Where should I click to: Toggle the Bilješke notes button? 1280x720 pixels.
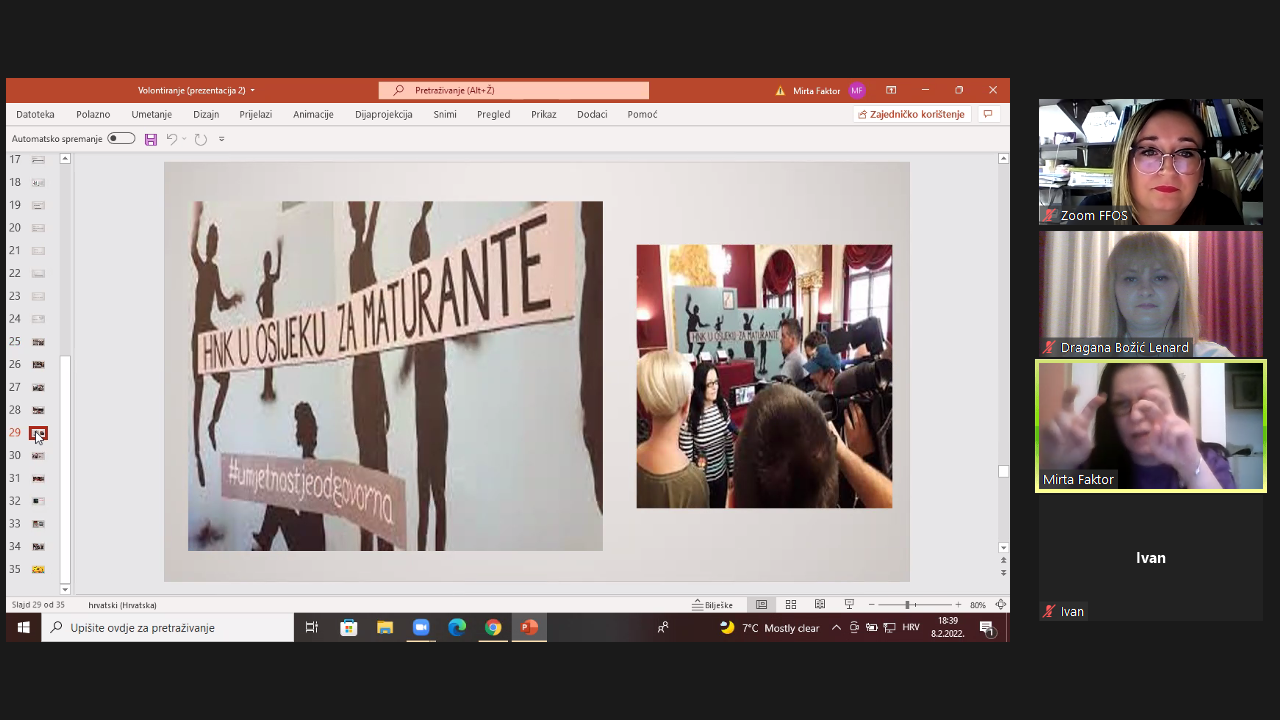pyautogui.click(x=712, y=605)
